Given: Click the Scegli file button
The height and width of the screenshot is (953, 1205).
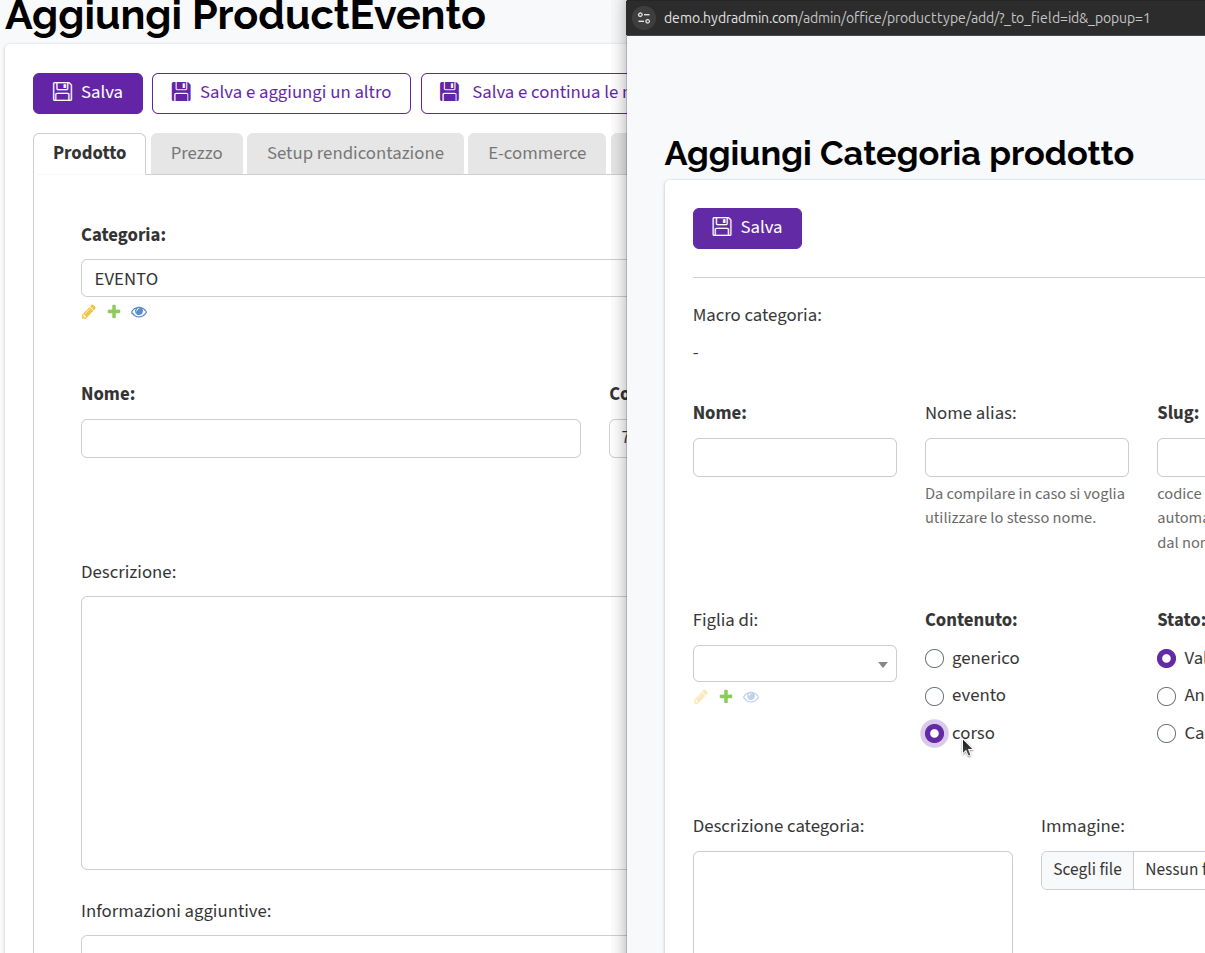Looking at the screenshot, I should 1087,870.
